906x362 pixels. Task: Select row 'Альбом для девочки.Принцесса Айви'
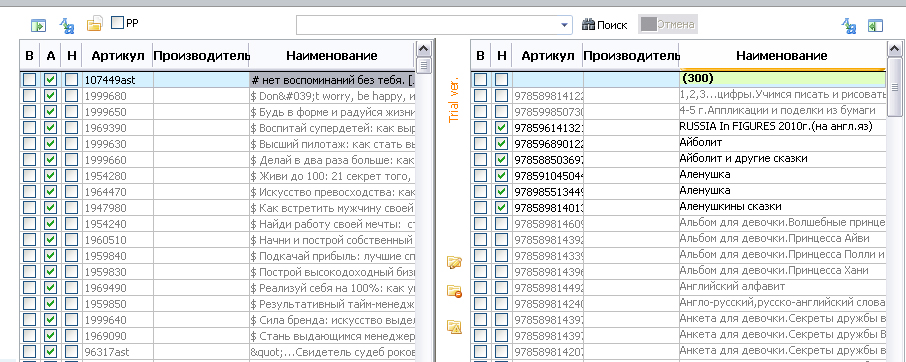tap(678, 239)
